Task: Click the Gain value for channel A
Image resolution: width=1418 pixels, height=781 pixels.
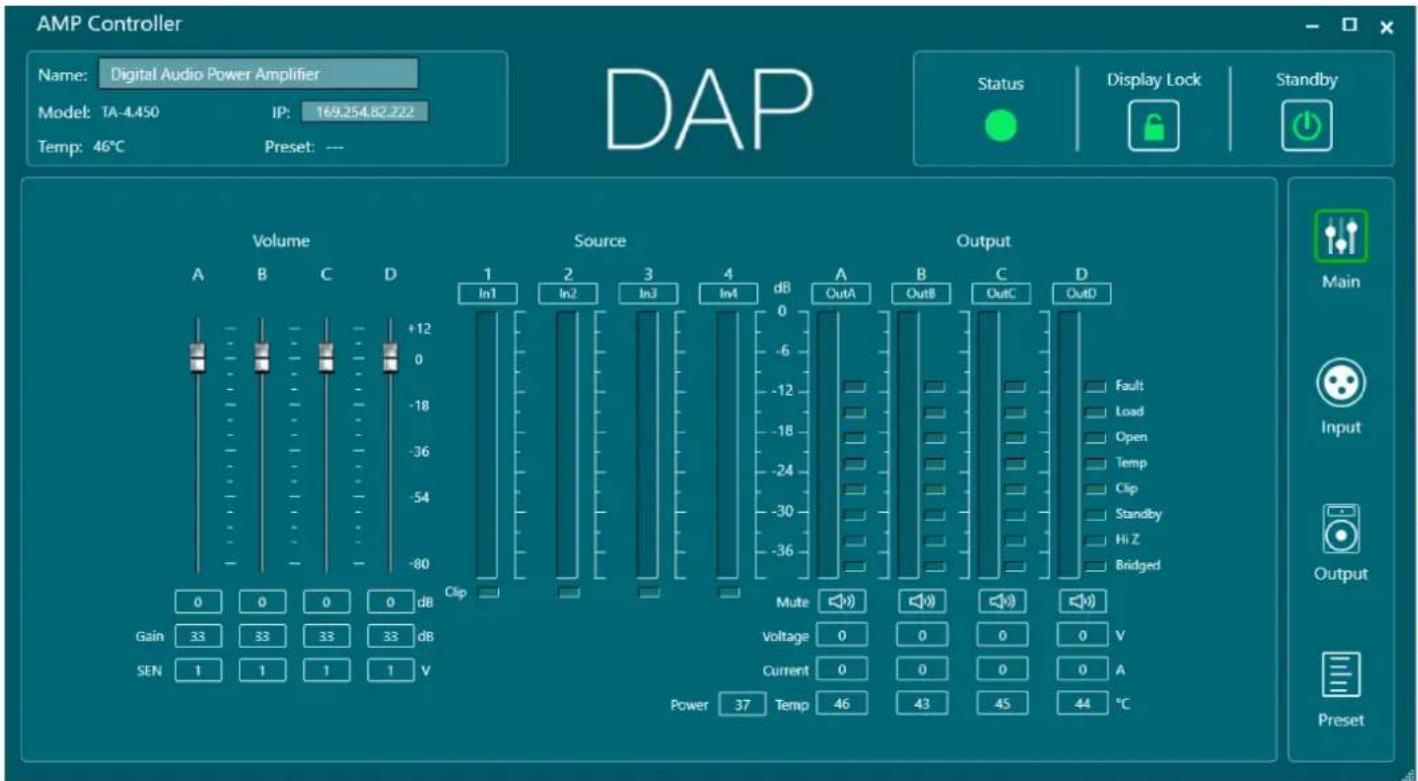Action: pyautogui.click(x=198, y=635)
